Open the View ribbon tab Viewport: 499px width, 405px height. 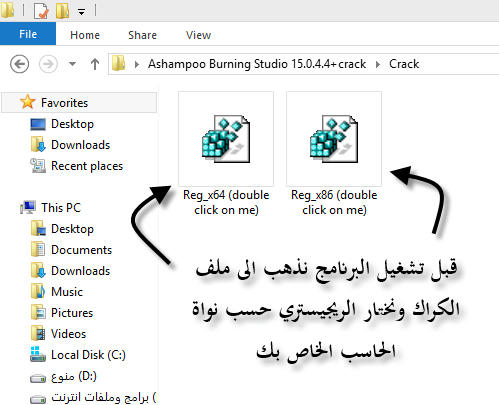198,35
